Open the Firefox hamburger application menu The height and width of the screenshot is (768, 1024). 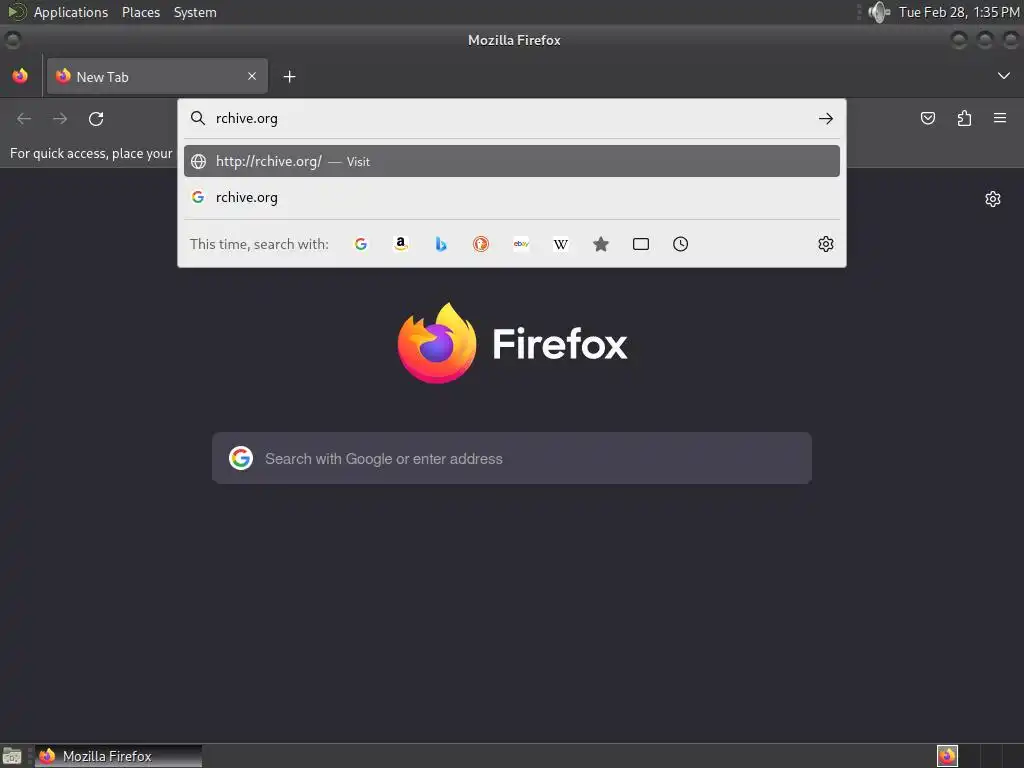pos(1000,118)
